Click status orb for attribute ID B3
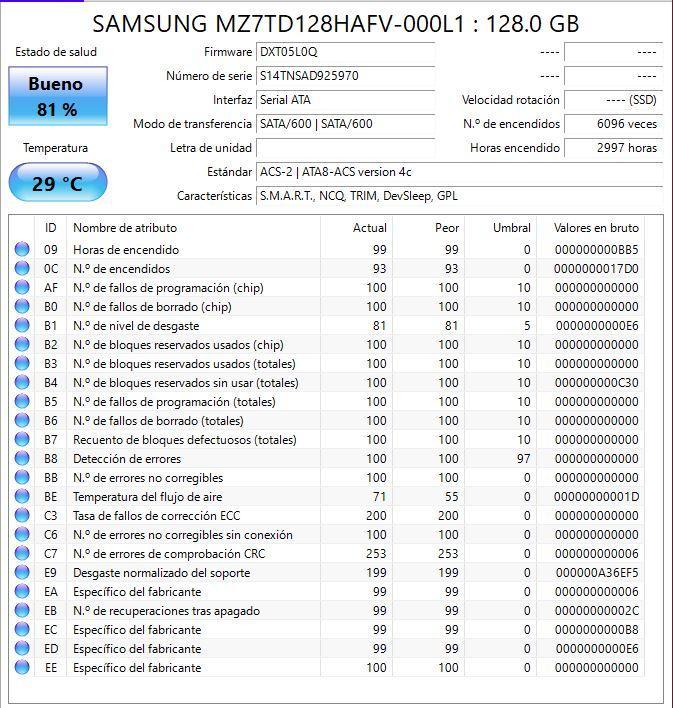673x708 pixels. click(22, 363)
